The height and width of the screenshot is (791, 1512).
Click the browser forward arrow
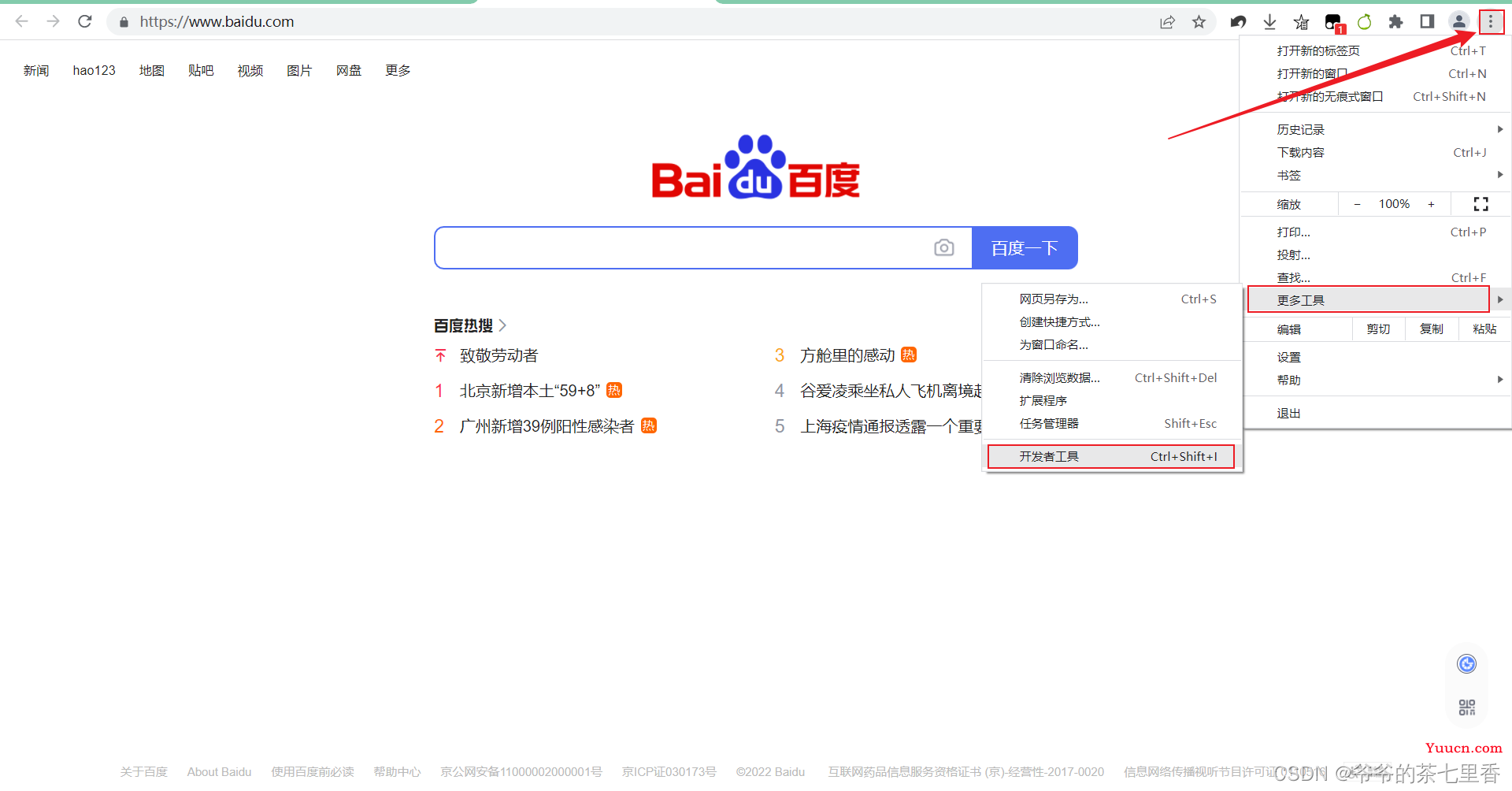[53, 21]
